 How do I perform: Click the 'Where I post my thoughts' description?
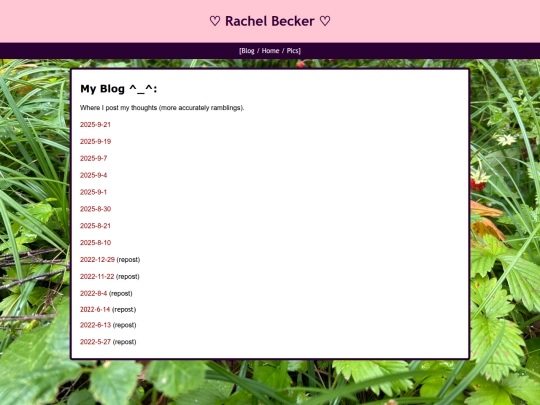click(x=162, y=108)
